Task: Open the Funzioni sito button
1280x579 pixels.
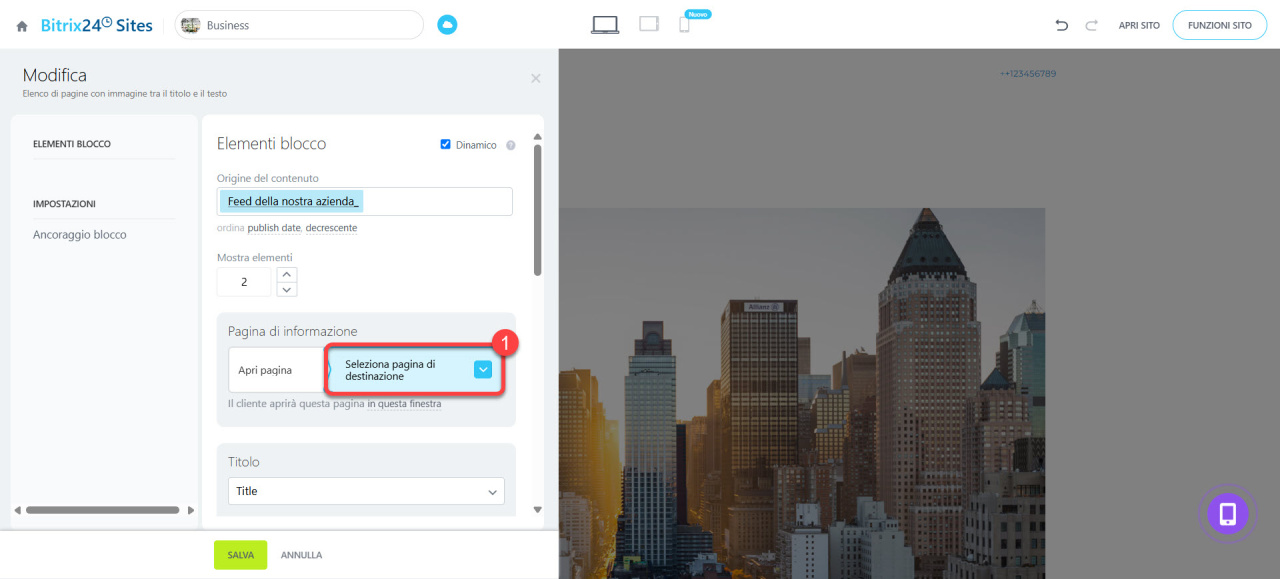Action: point(1219,25)
